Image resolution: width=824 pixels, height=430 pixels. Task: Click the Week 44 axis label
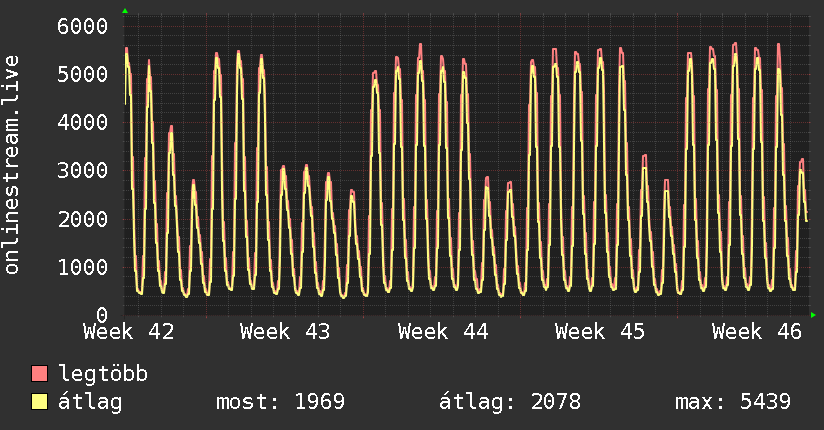(x=443, y=332)
